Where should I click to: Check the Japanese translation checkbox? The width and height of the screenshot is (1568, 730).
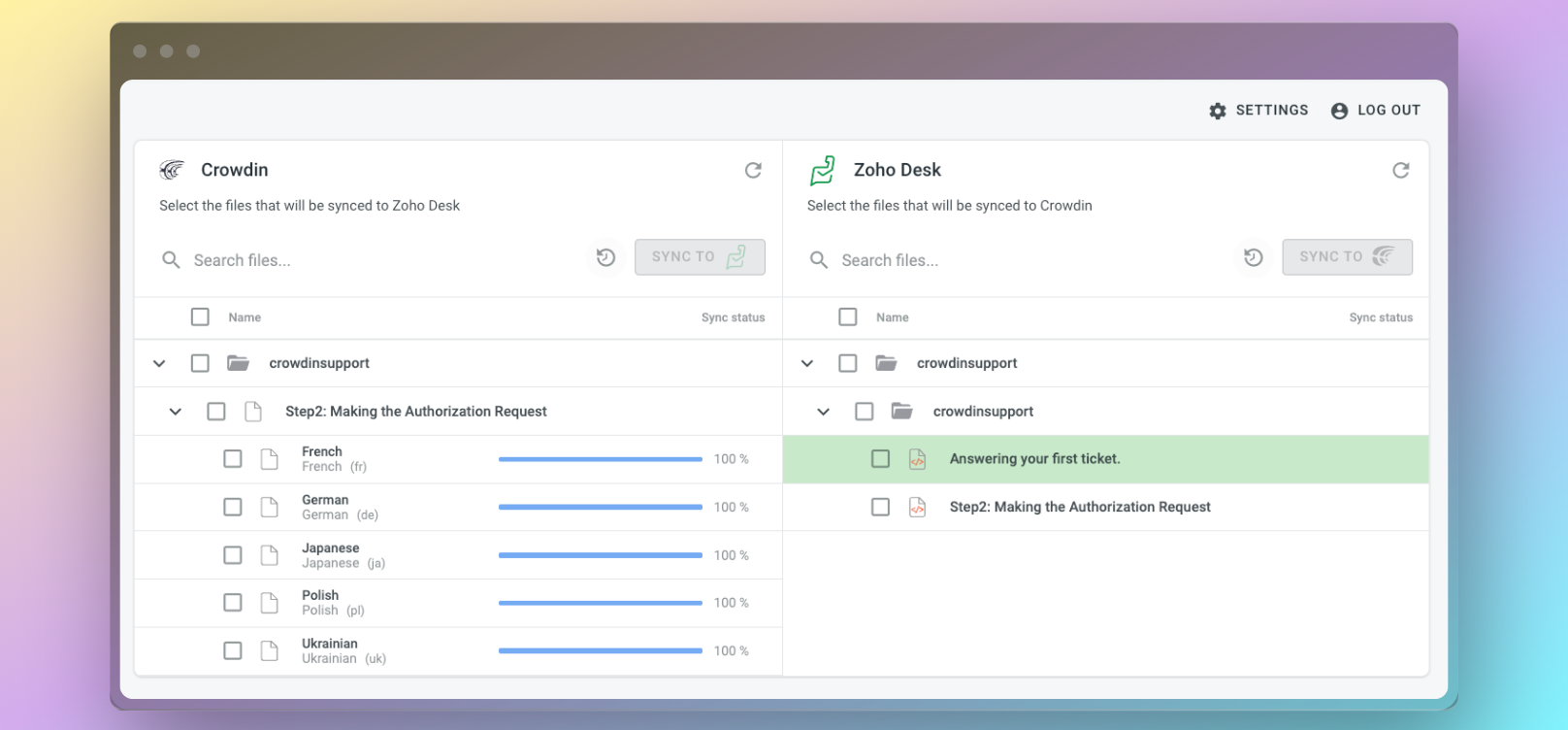tap(233, 555)
